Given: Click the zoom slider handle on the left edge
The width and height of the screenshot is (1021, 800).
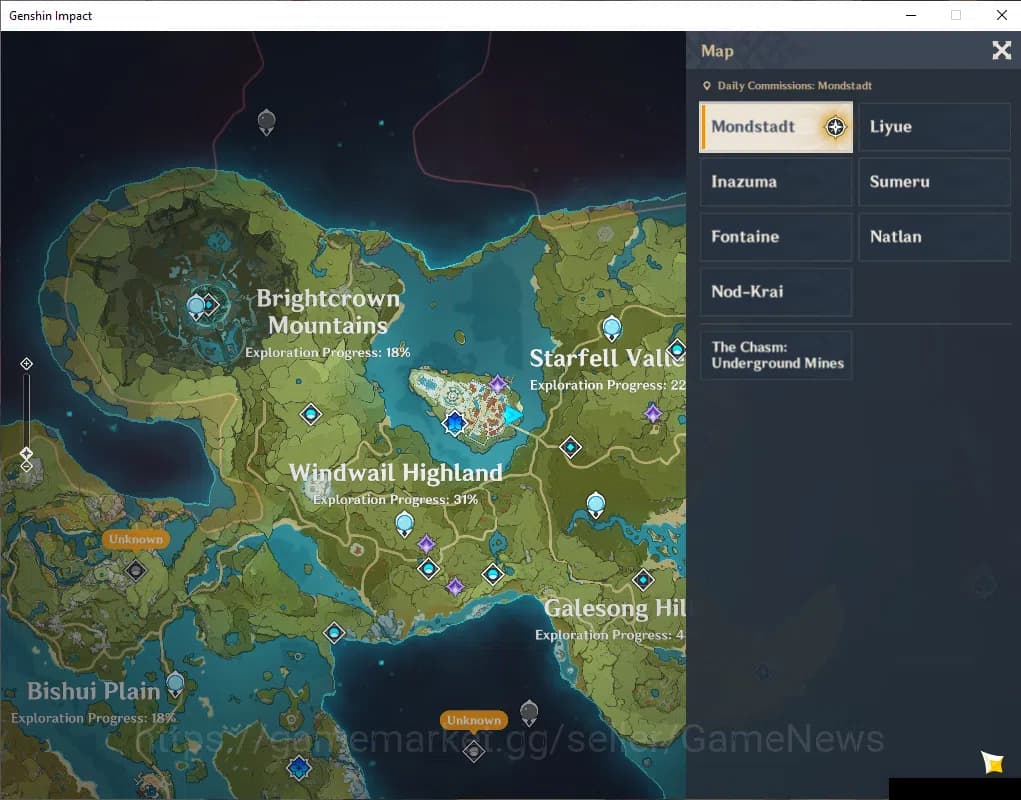Looking at the screenshot, I should click(26, 453).
